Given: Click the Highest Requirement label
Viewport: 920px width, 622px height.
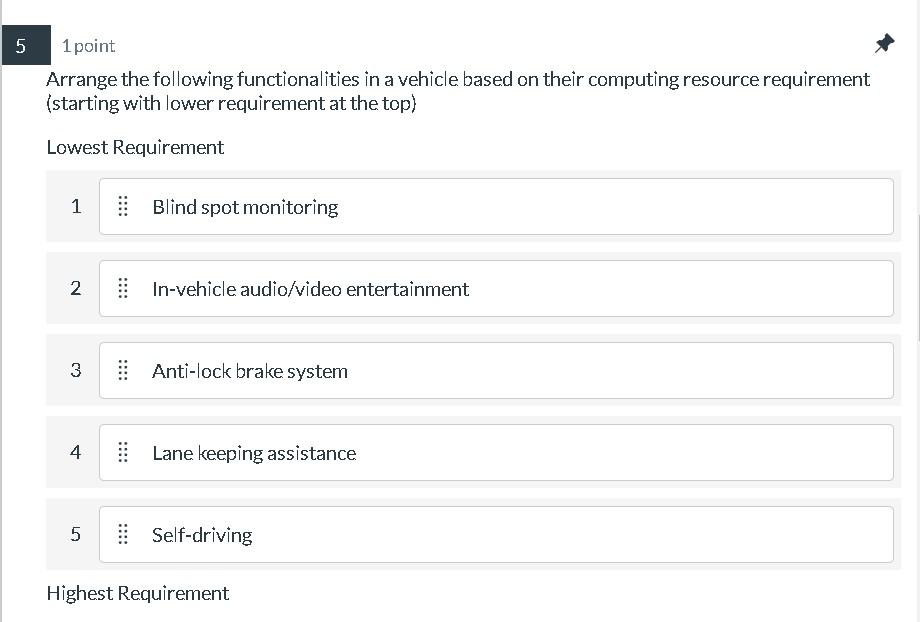Looking at the screenshot, I should click(x=138, y=593).
